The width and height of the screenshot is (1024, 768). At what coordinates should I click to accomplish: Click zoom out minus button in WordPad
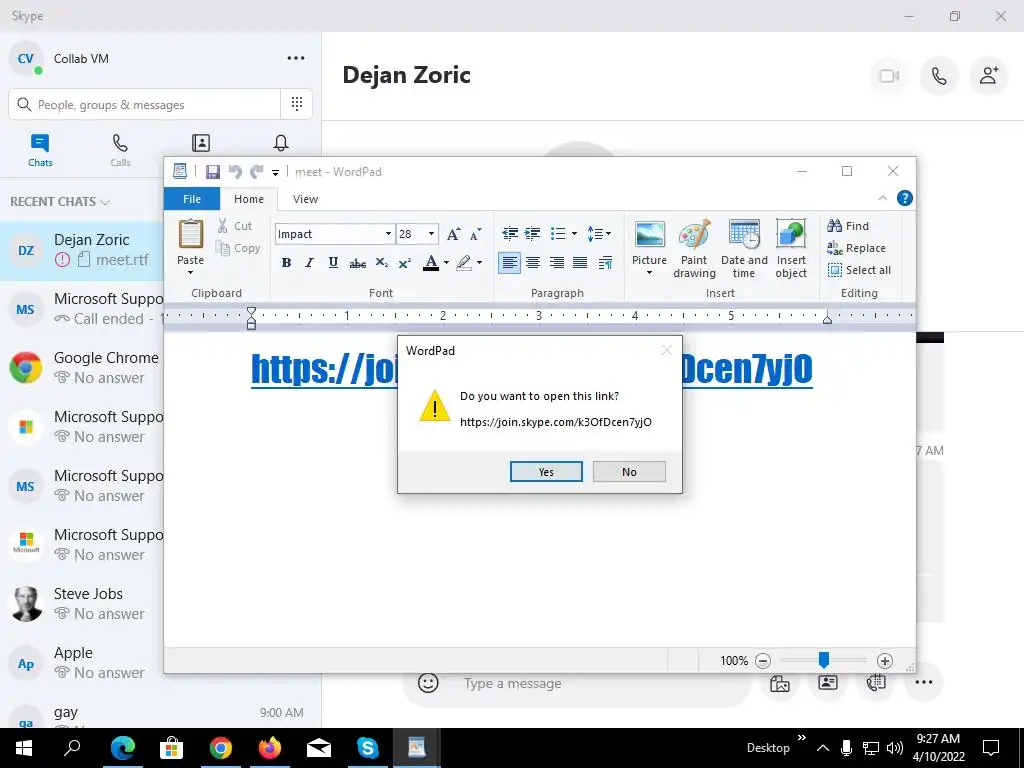click(763, 661)
